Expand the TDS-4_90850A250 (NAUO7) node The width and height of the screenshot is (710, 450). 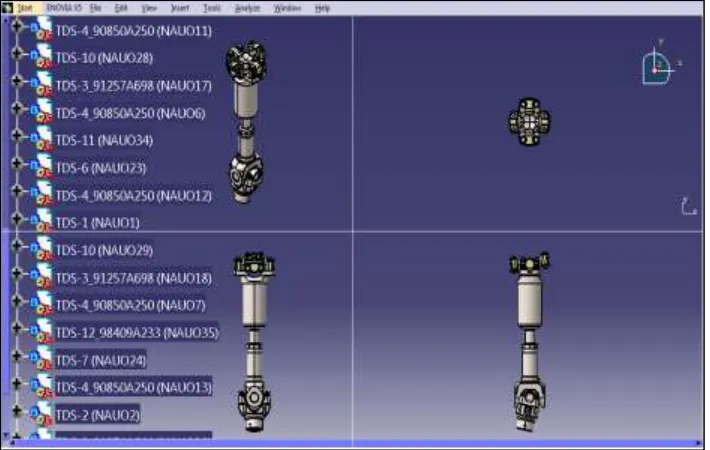(x=17, y=301)
